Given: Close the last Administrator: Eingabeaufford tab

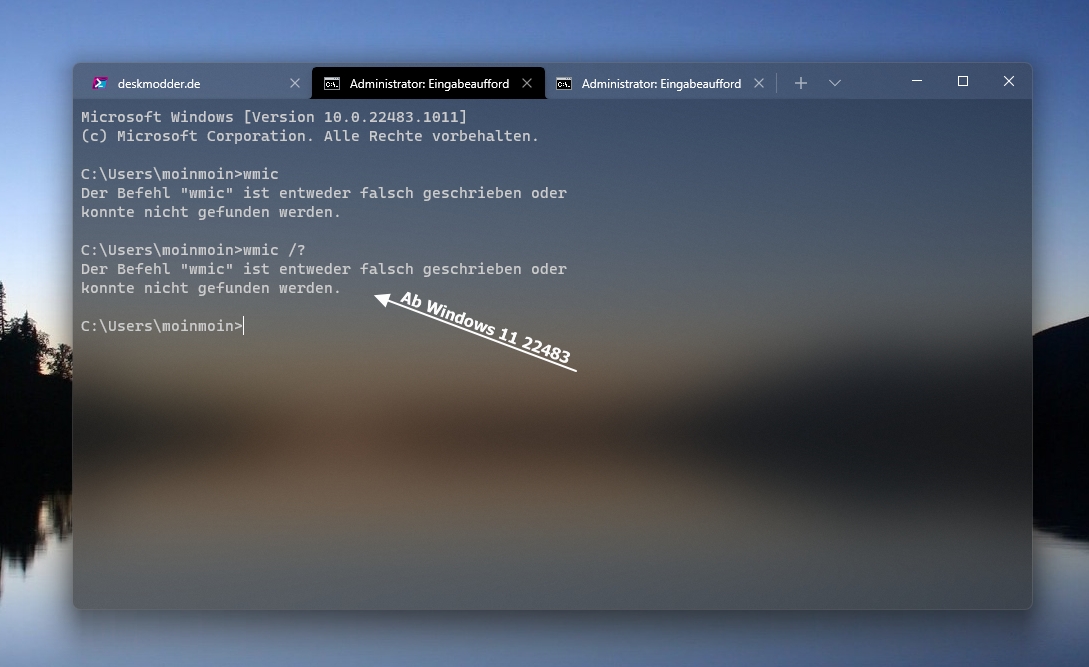Looking at the screenshot, I should pos(759,83).
